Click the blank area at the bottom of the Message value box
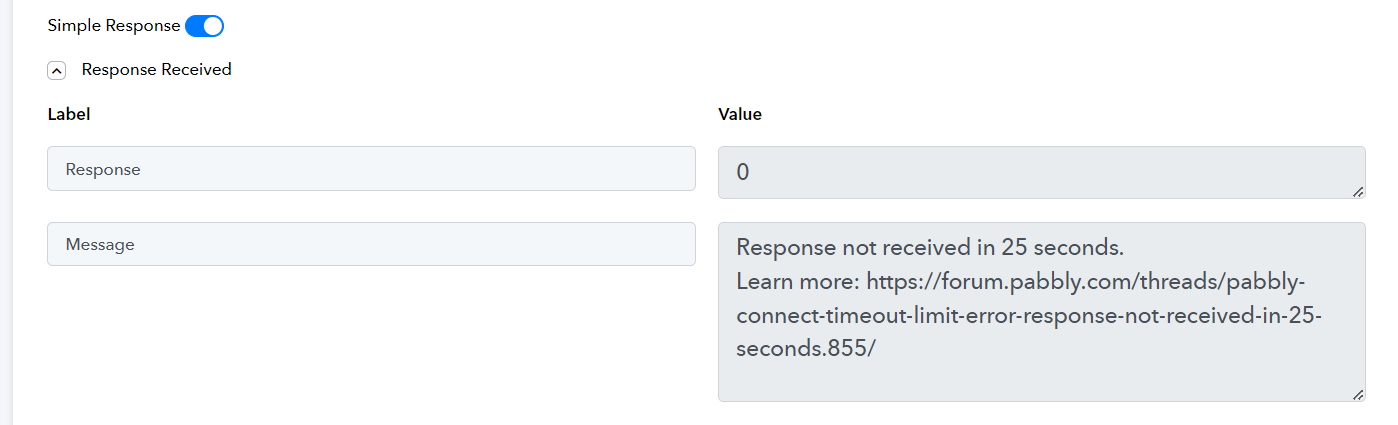This screenshot has width=1398, height=425. pyautogui.click(x=1041, y=382)
